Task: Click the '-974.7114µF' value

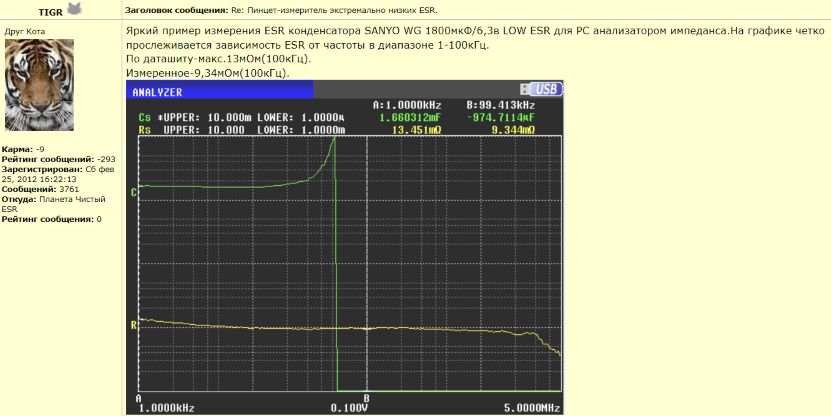Action: 500,118
